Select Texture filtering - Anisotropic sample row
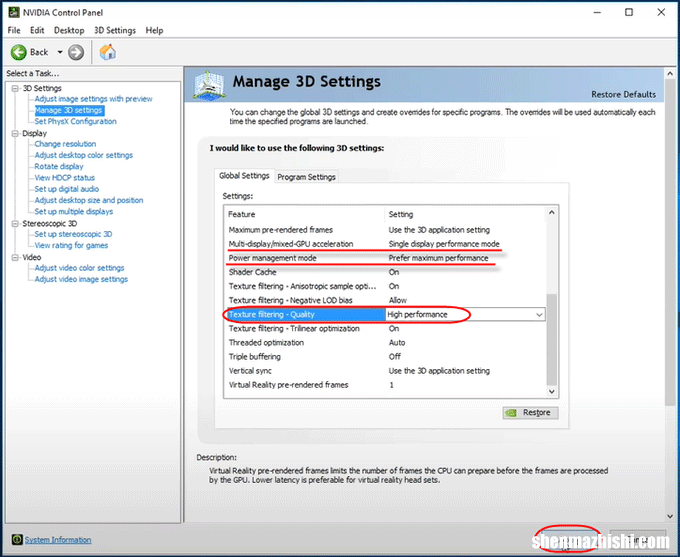Viewport: 680px width, 557px height. pyautogui.click(x=385, y=286)
